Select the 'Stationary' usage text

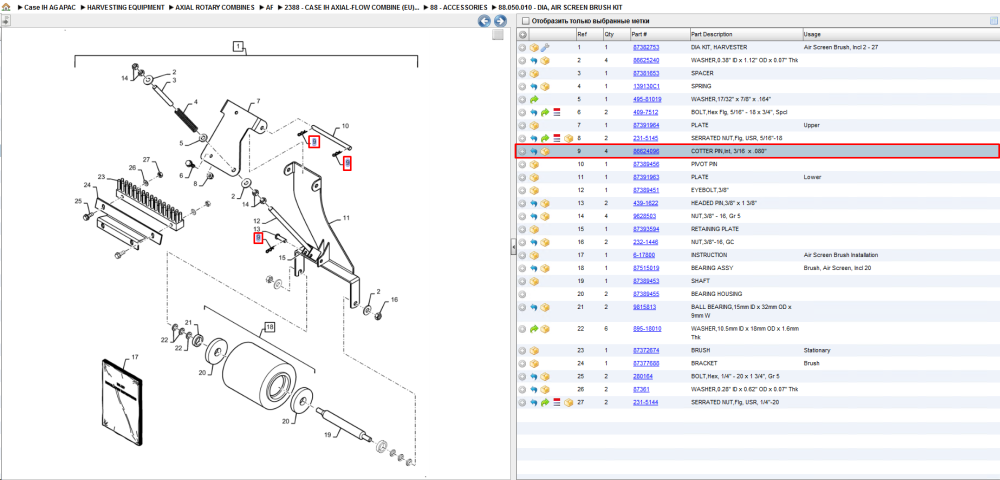click(x=816, y=351)
